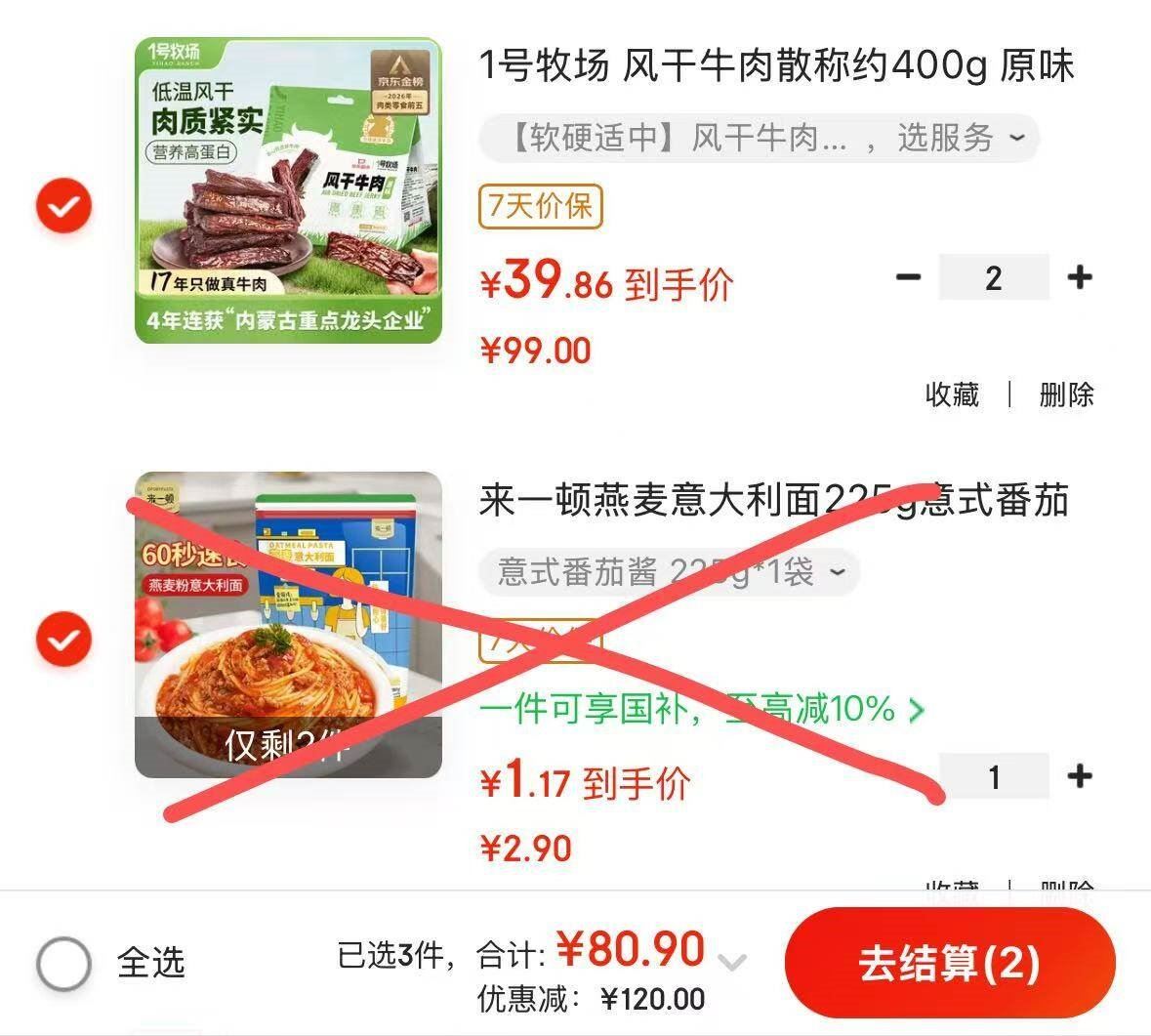This screenshot has width=1151, height=1036.
Task: Uncheck the 燕麦意大利面 item selection
Action: coord(63,639)
